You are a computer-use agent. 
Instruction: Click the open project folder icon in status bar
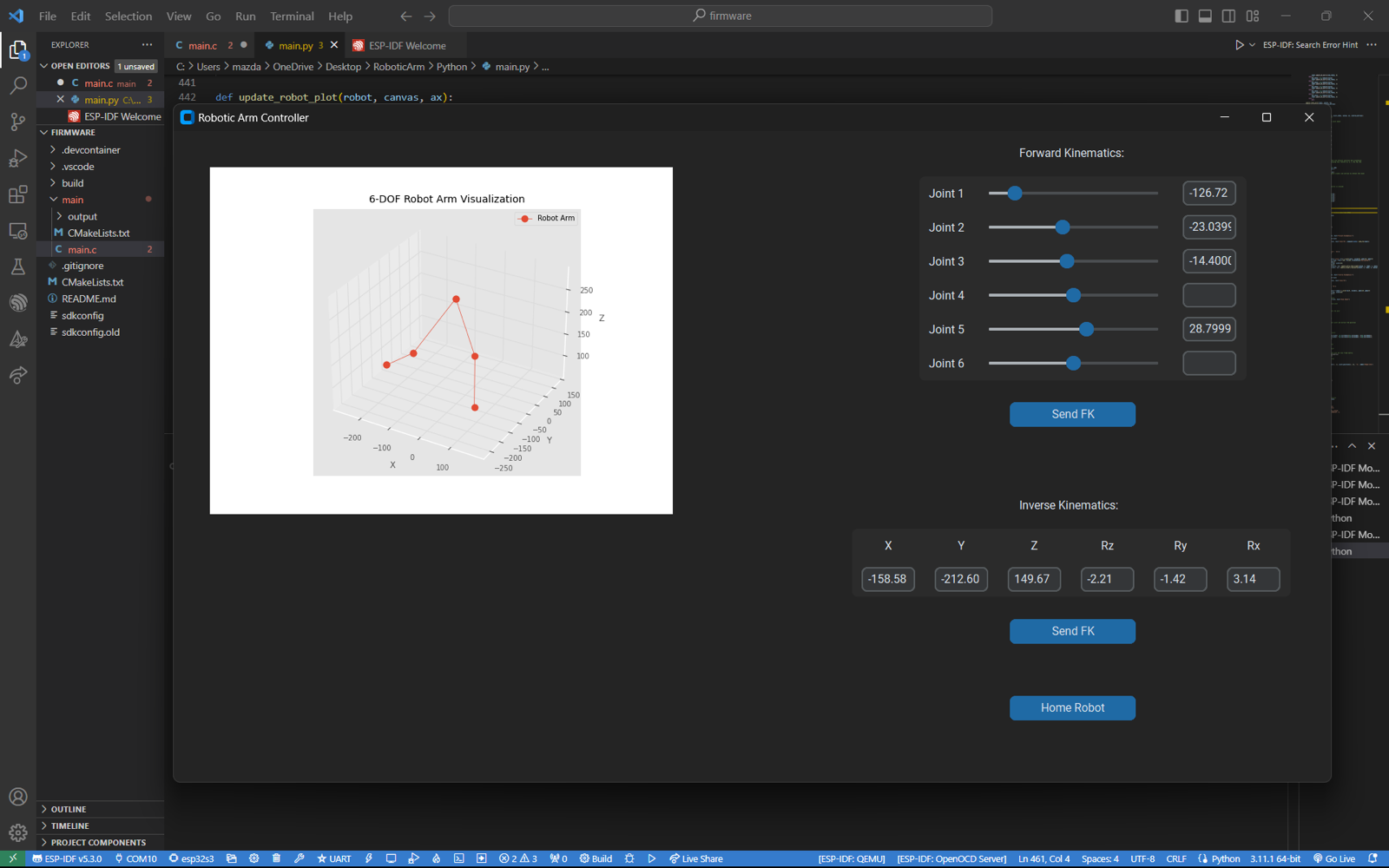point(232,858)
